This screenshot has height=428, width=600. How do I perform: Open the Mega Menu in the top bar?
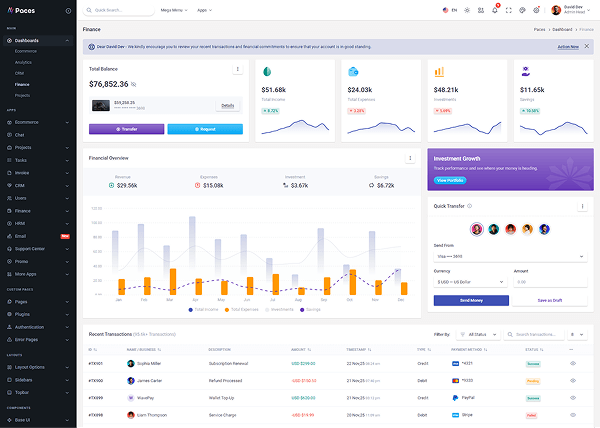[x=173, y=10]
